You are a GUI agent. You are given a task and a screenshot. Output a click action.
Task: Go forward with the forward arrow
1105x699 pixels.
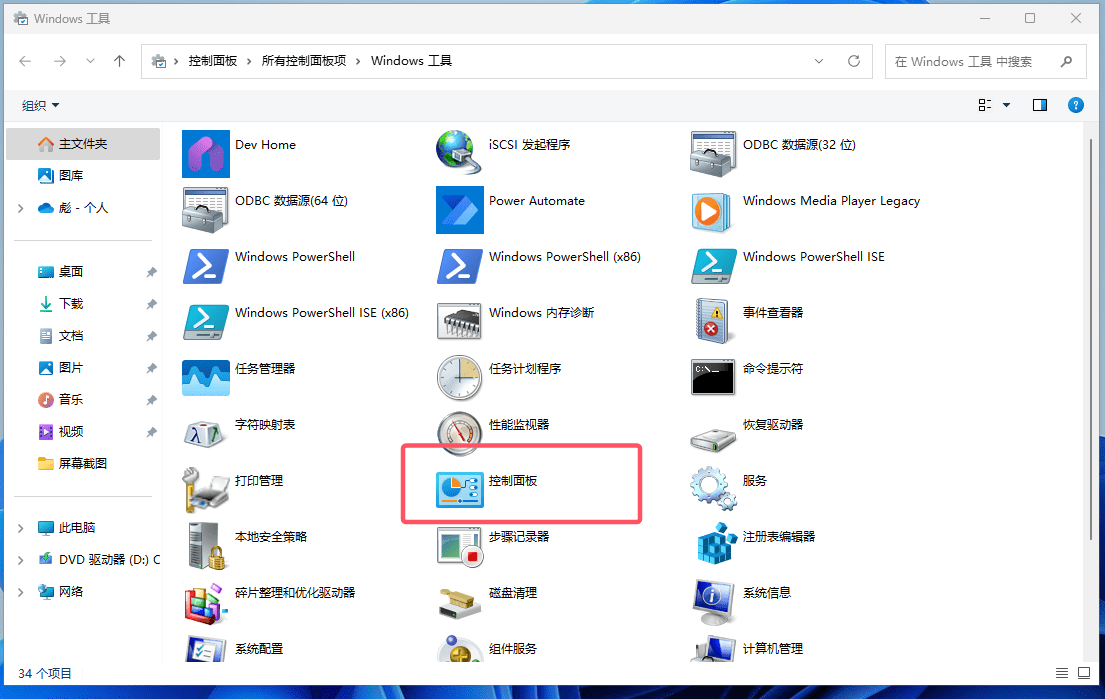60,61
